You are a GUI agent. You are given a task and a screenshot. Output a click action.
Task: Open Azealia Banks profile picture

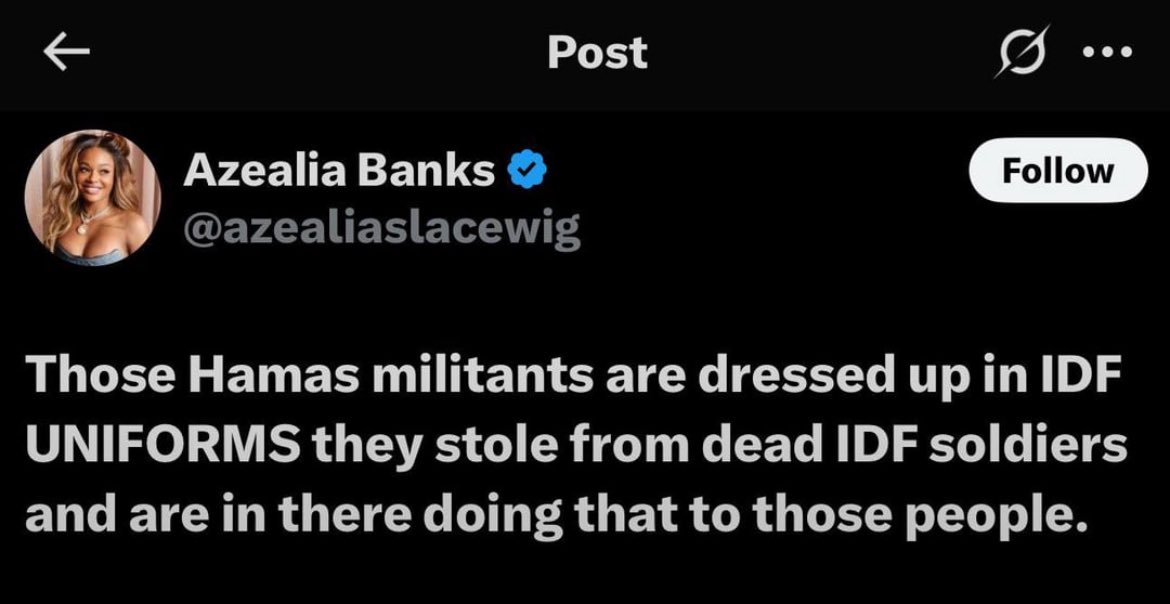point(93,198)
